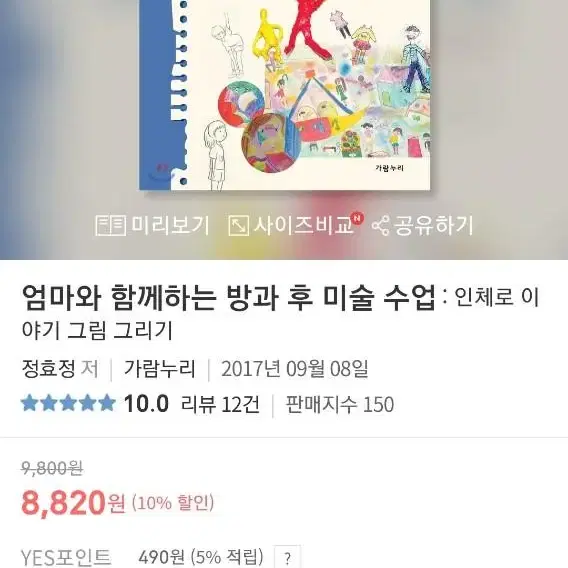Open author 정효정 page
568x568 pixels.
click(49, 369)
